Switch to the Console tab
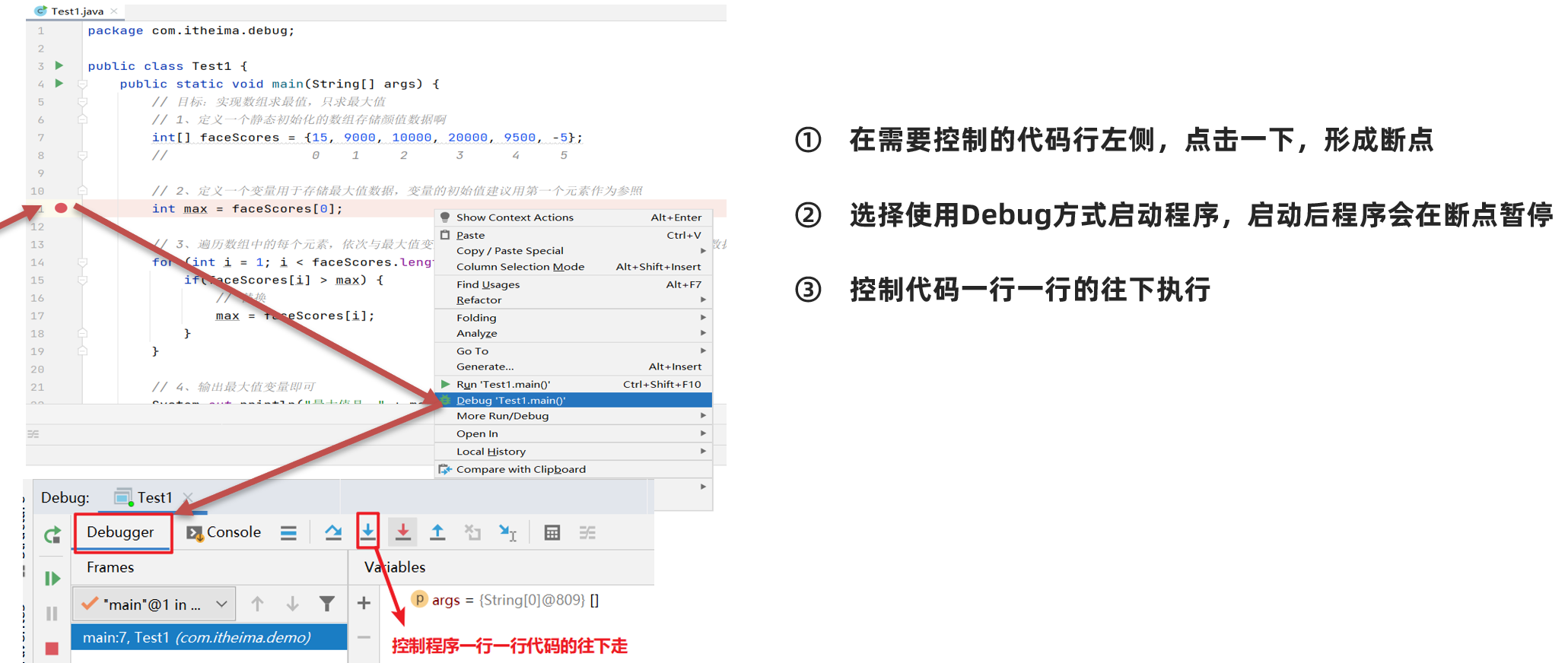 tap(224, 532)
